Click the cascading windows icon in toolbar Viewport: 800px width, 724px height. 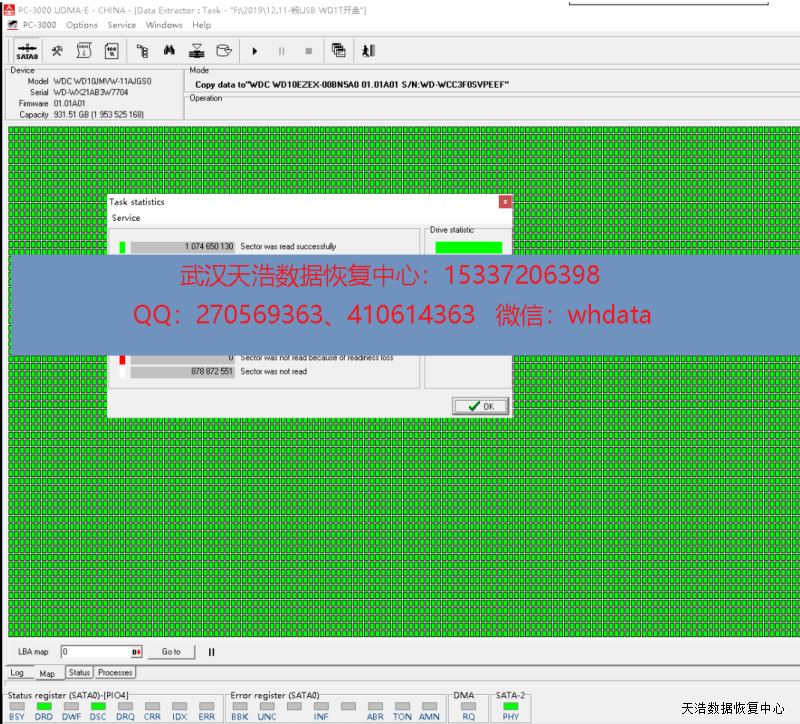pos(339,51)
